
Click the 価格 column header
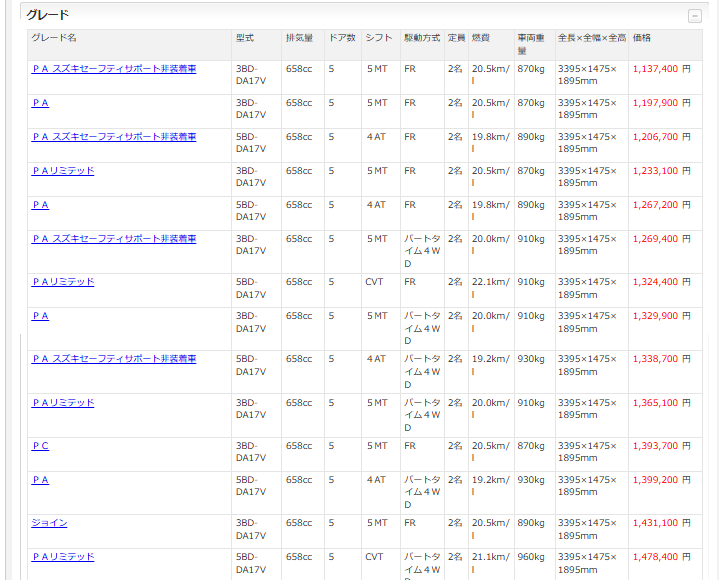(642, 38)
